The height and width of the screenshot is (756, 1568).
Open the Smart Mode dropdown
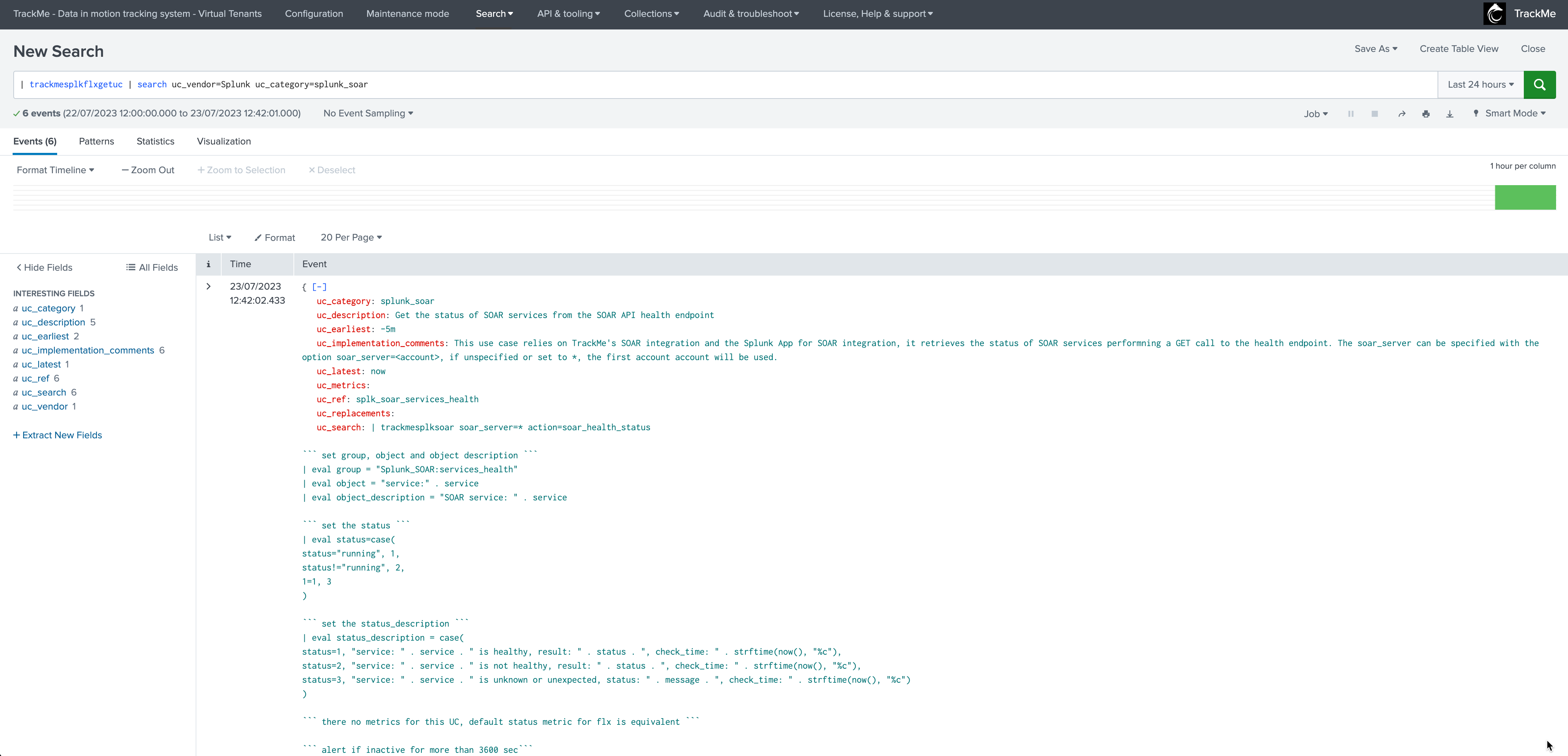pos(1510,113)
